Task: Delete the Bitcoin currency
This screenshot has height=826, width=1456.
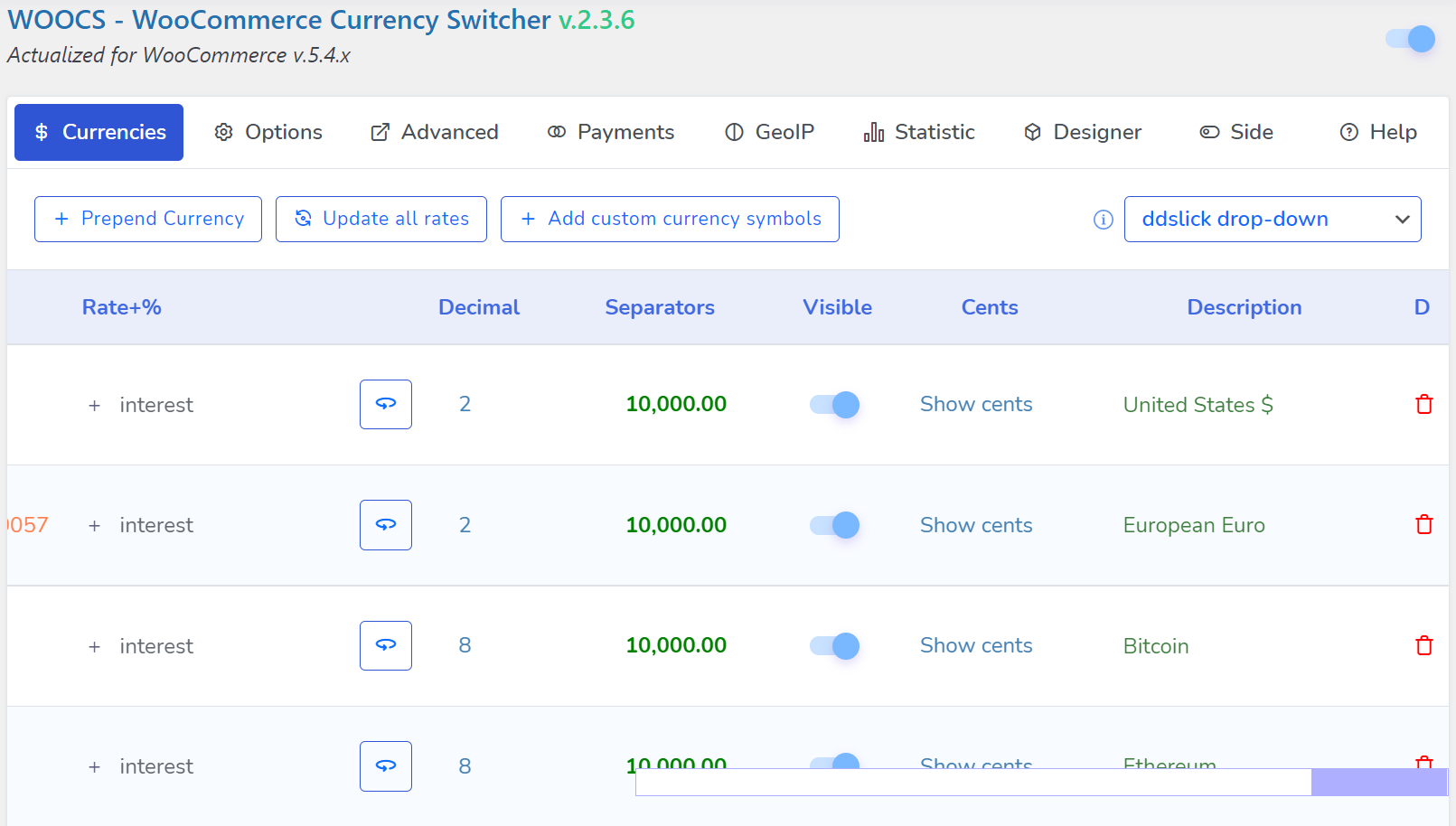Action: coord(1424,645)
